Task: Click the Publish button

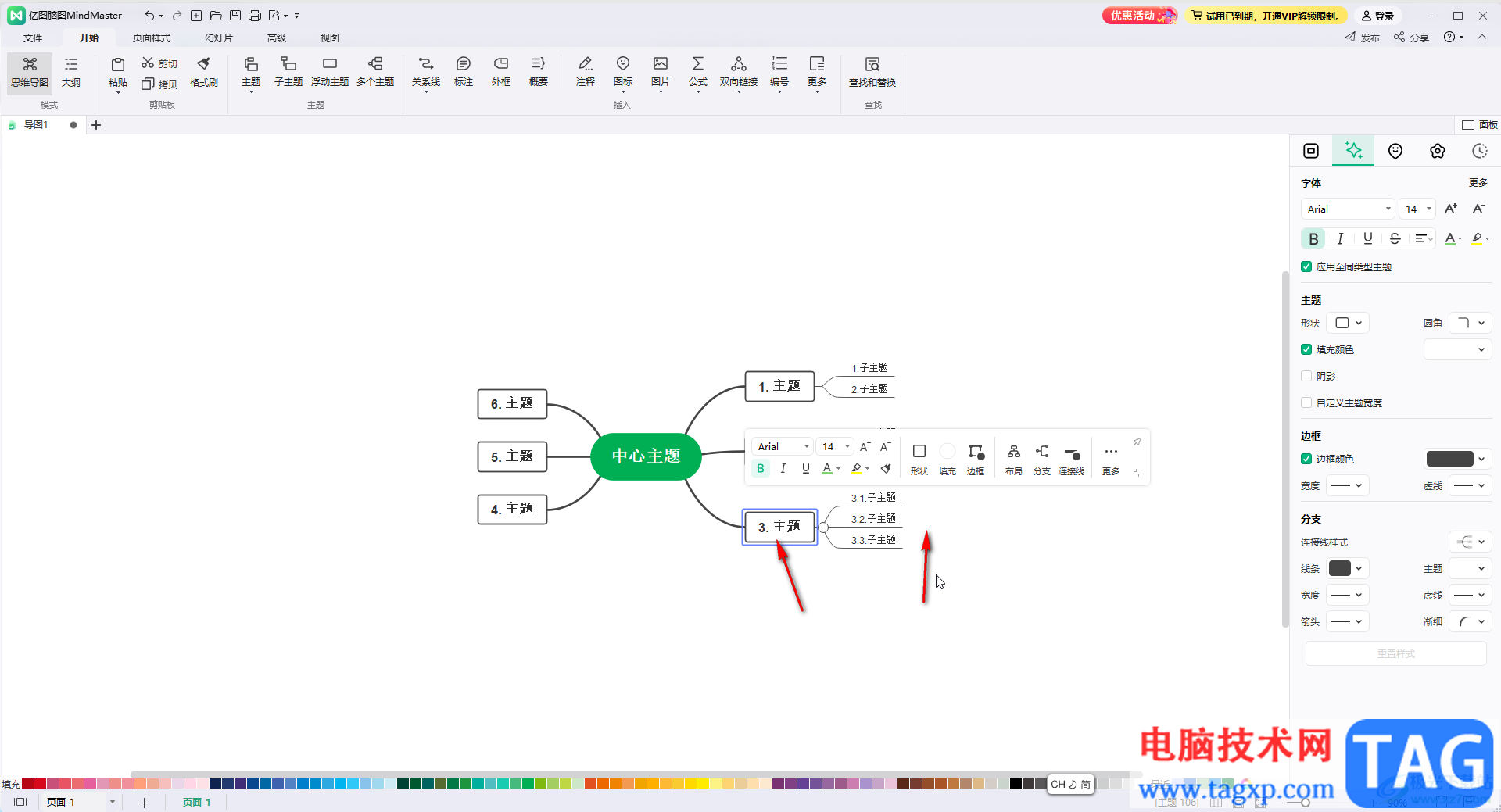Action: tap(1362, 38)
